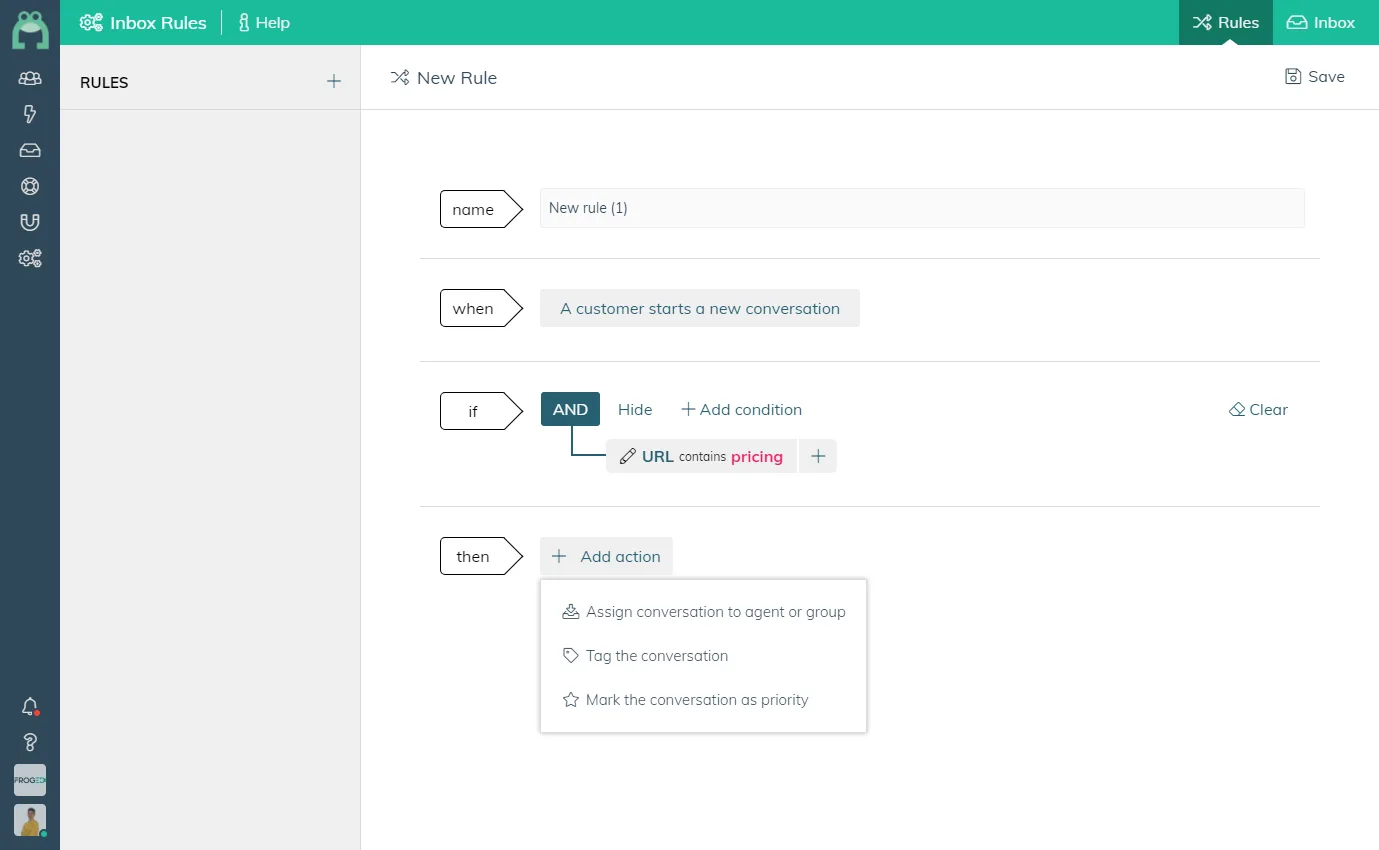Image resolution: width=1379 pixels, height=850 pixels.
Task: Toggle the AND operator button
Action: point(570,409)
